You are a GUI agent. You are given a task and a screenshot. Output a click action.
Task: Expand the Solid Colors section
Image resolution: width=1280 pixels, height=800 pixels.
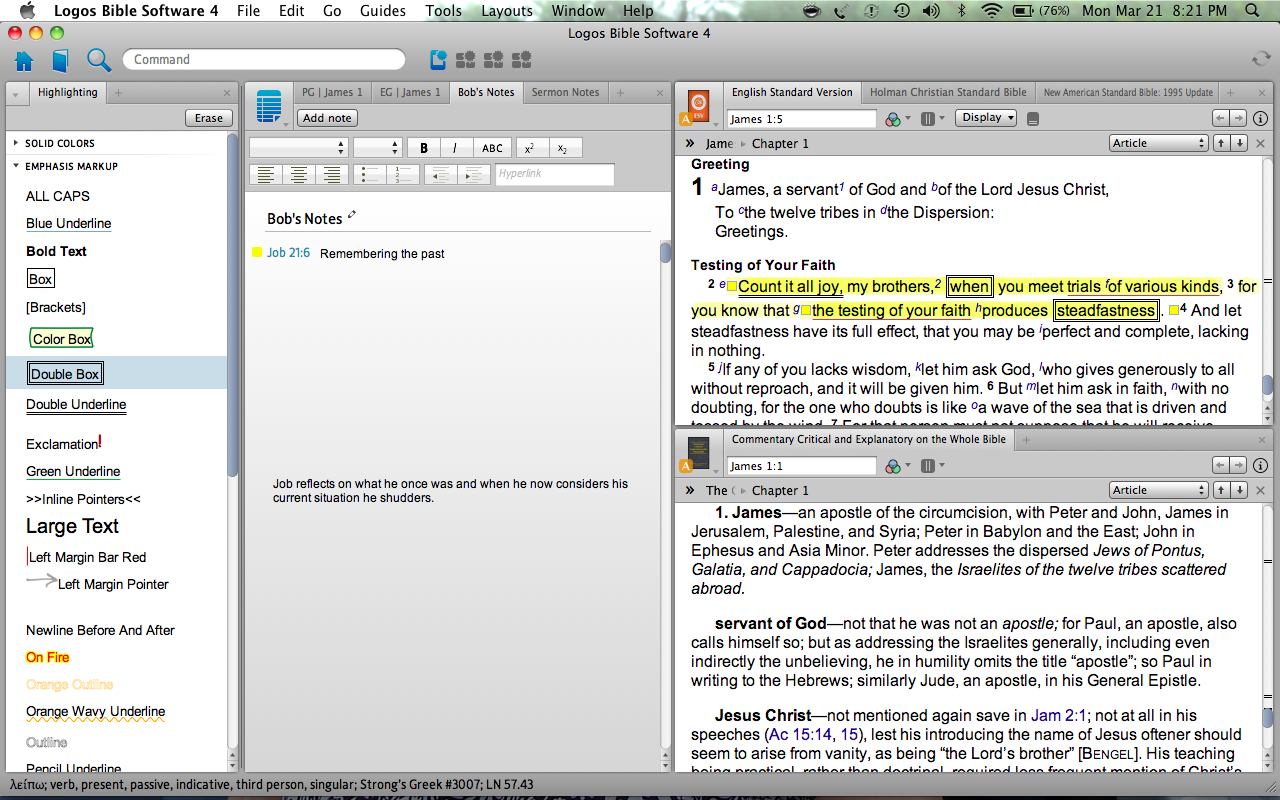15,143
